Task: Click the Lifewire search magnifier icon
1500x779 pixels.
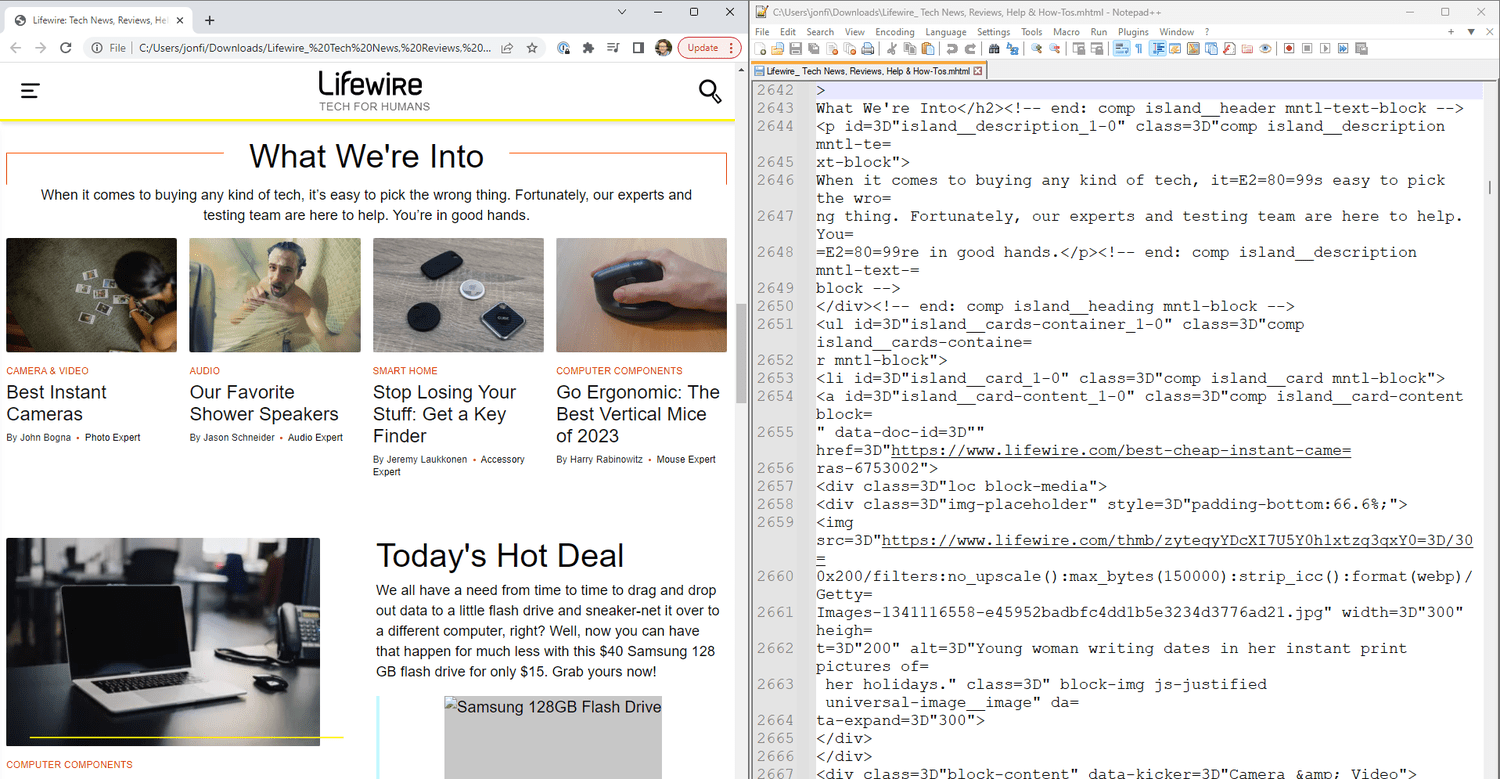Action: [x=710, y=92]
